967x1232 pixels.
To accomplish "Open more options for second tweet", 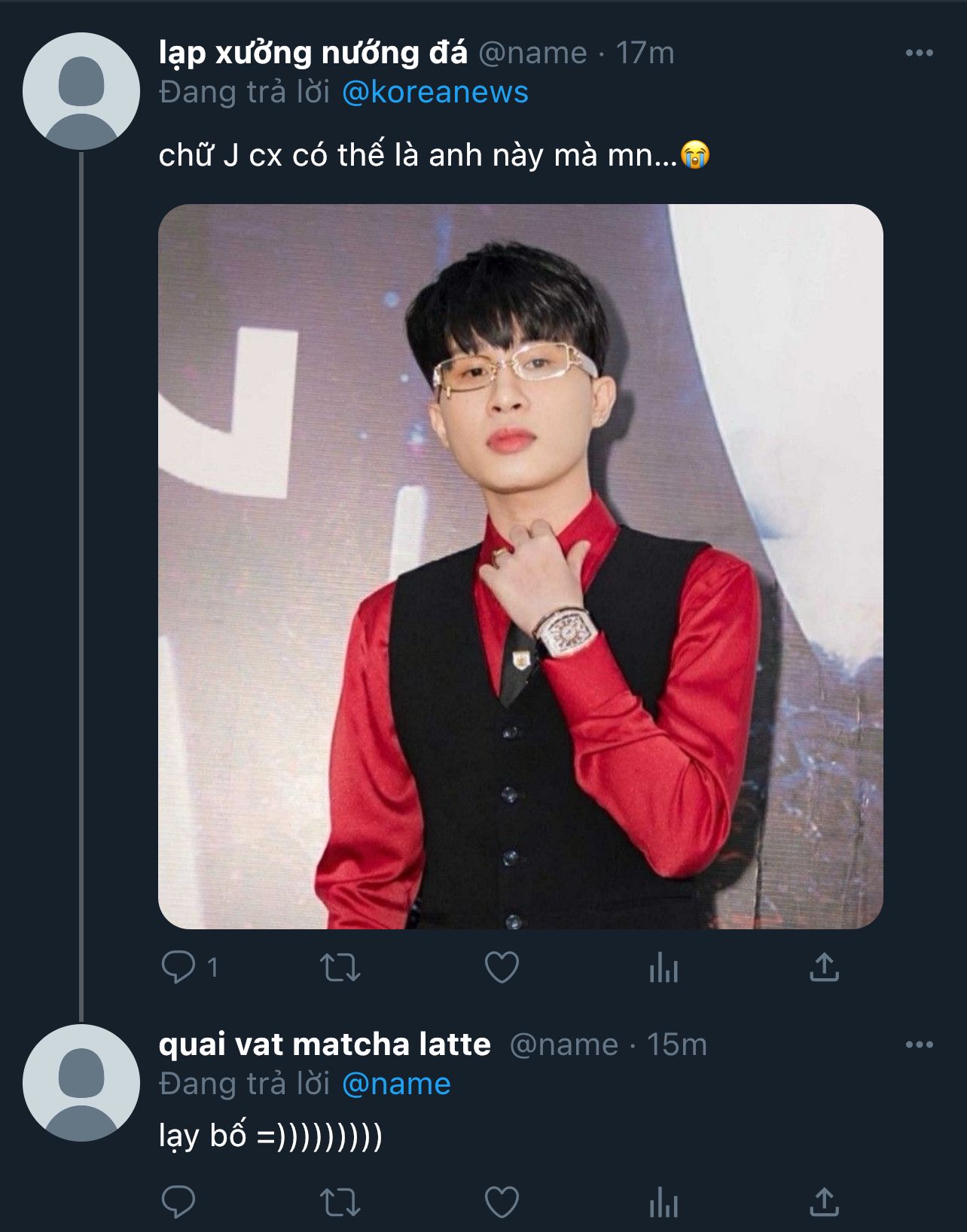I will pyautogui.click(x=919, y=1044).
